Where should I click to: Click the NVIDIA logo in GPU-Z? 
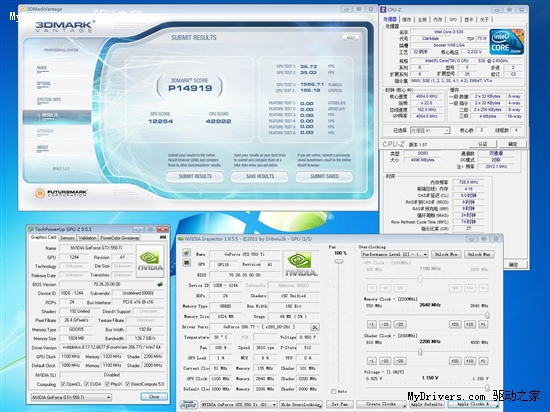point(150,261)
